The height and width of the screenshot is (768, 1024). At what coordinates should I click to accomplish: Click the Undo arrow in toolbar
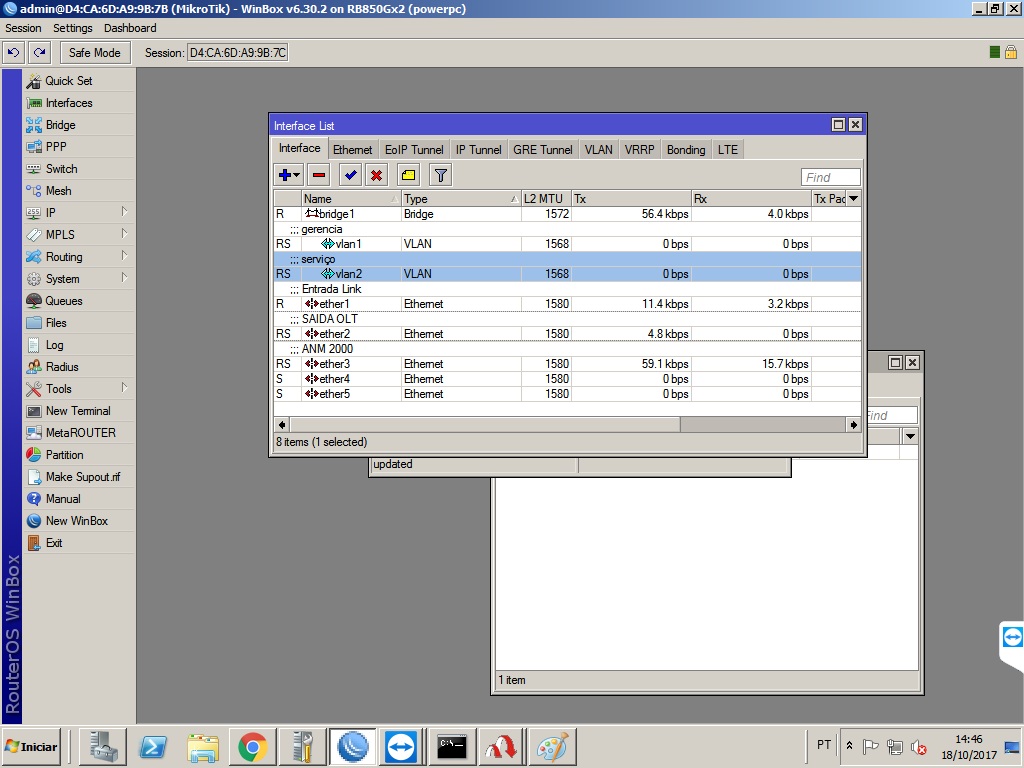(14, 53)
